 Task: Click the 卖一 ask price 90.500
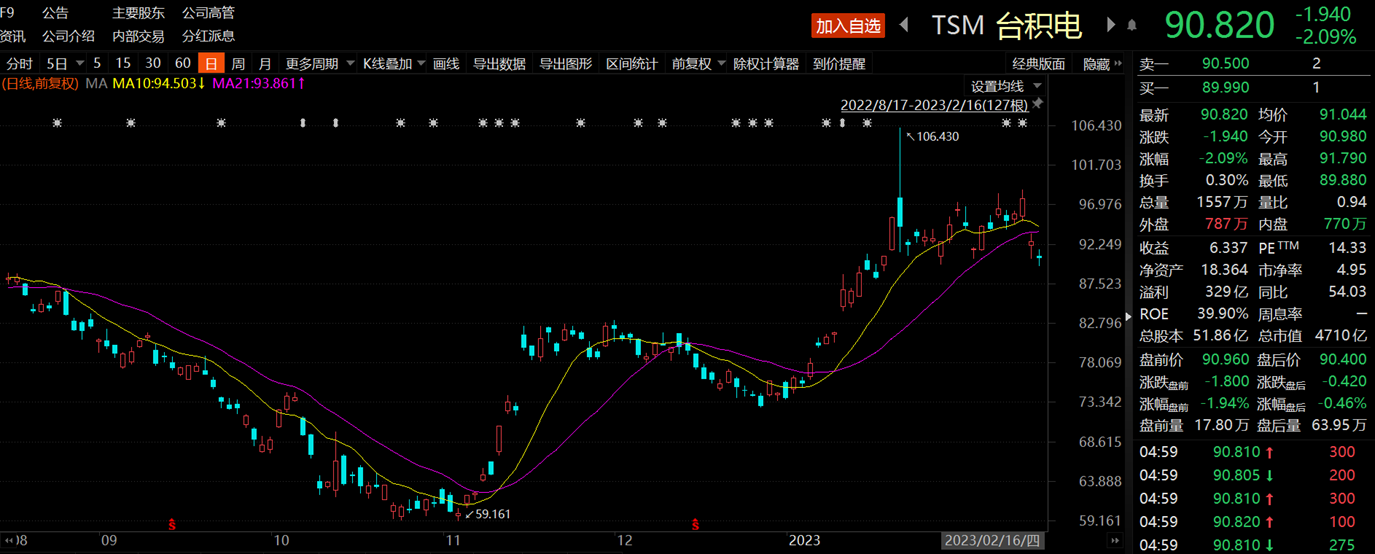coord(1226,64)
